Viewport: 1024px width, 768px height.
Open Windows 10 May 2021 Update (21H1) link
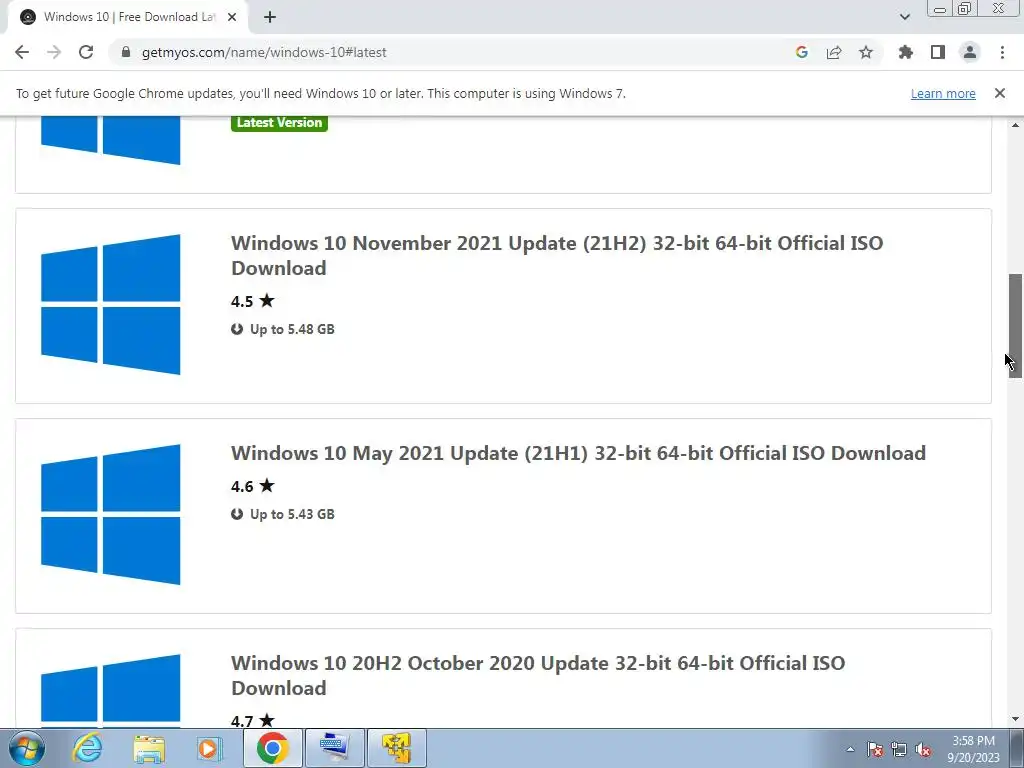pyautogui.click(x=578, y=453)
